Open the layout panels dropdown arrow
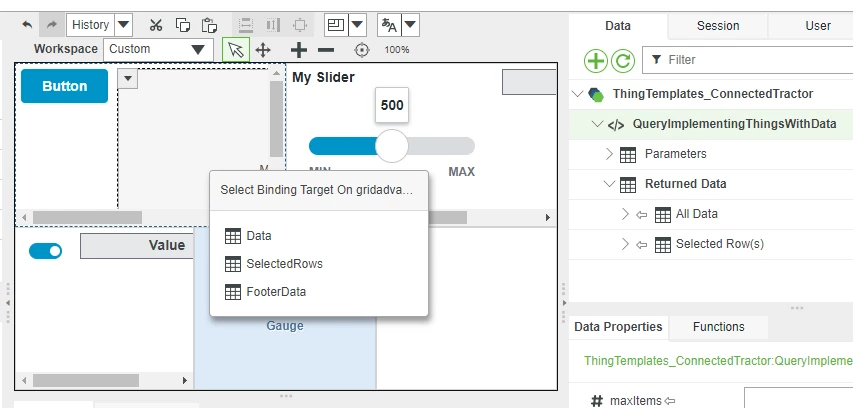Screen dimensions: 853x408 pos(357,24)
